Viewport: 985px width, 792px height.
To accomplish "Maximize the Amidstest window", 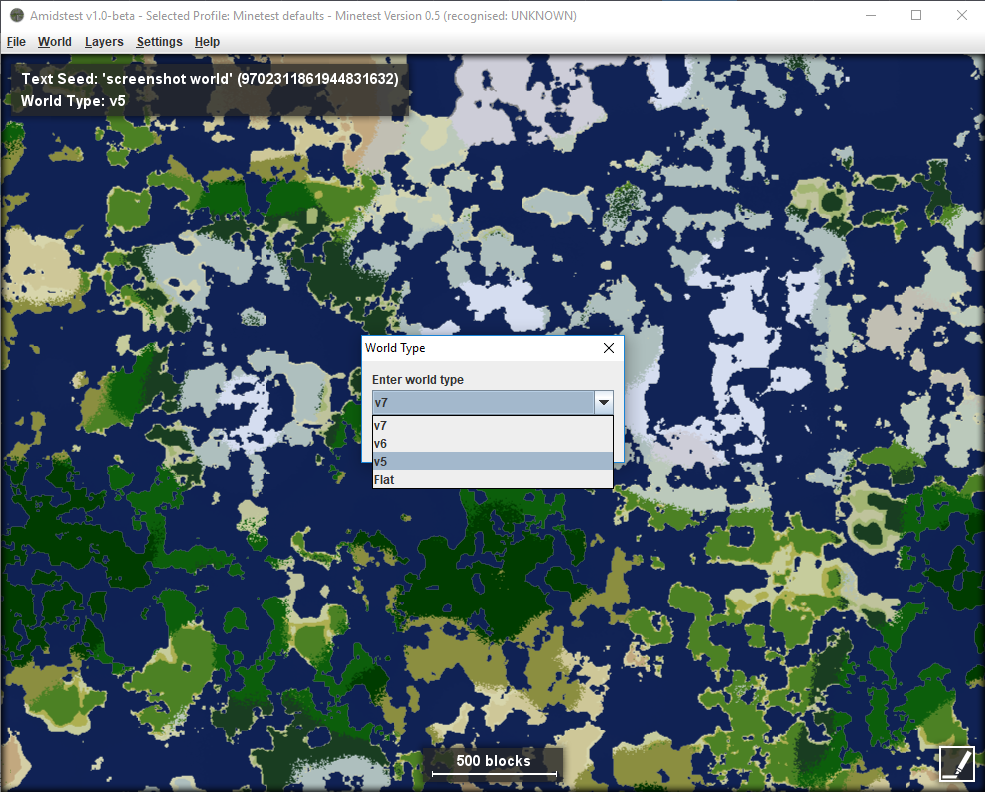I will tap(916, 15).
